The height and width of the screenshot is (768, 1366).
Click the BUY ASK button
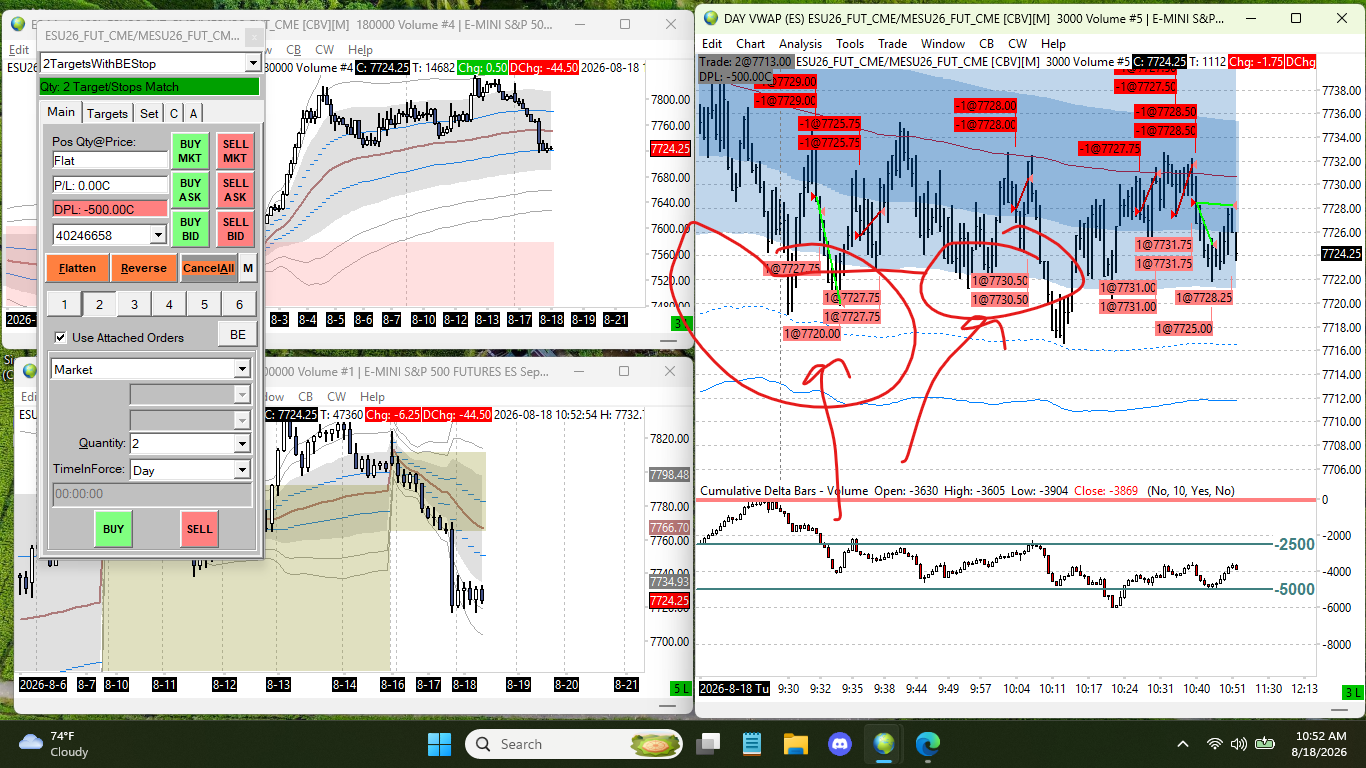(x=190, y=191)
